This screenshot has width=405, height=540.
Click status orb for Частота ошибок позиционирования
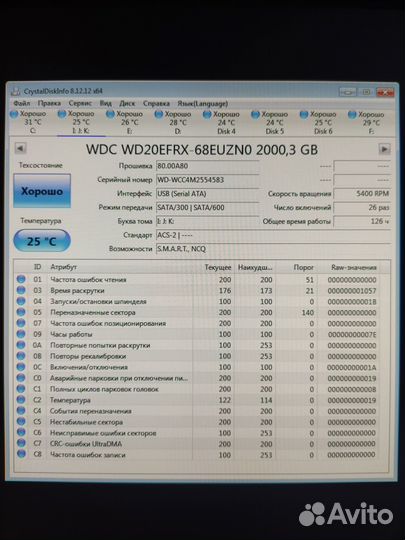[x=21, y=323]
